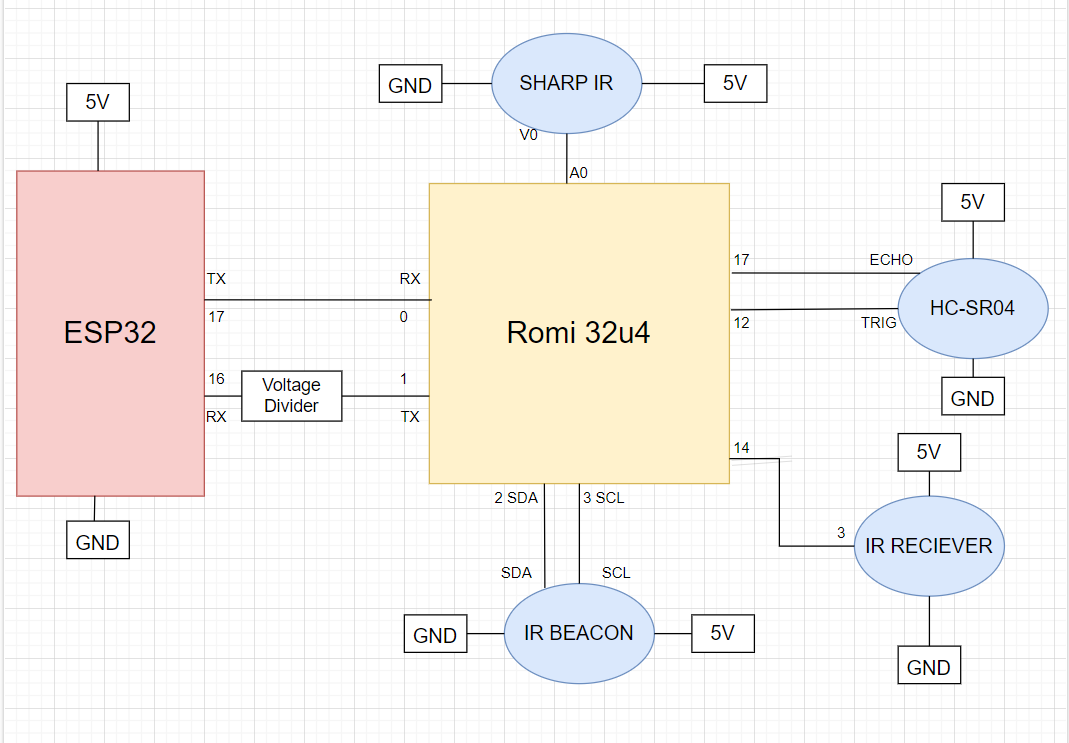1069x743 pixels.
Task: Select the TRIG label near HC-SR04
Action: (x=879, y=323)
